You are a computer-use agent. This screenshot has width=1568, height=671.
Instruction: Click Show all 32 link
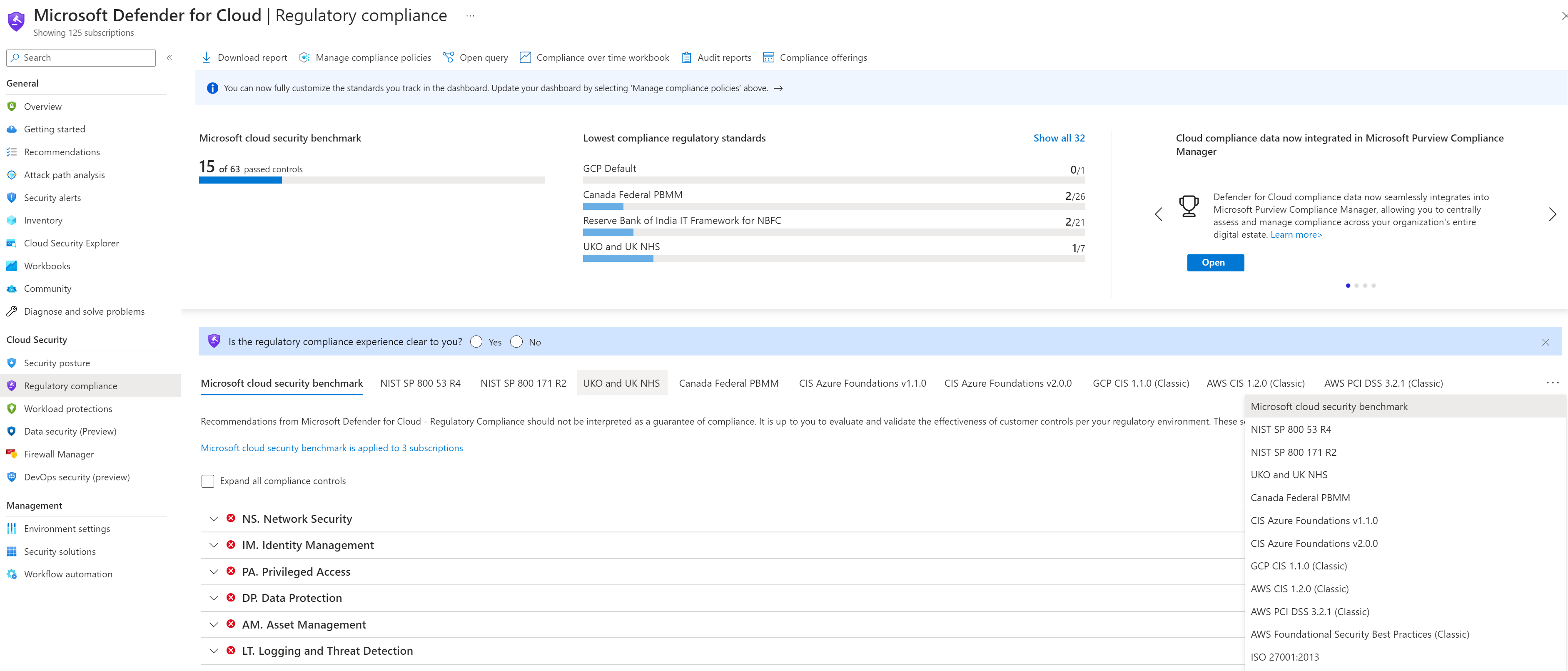coord(1059,138)
